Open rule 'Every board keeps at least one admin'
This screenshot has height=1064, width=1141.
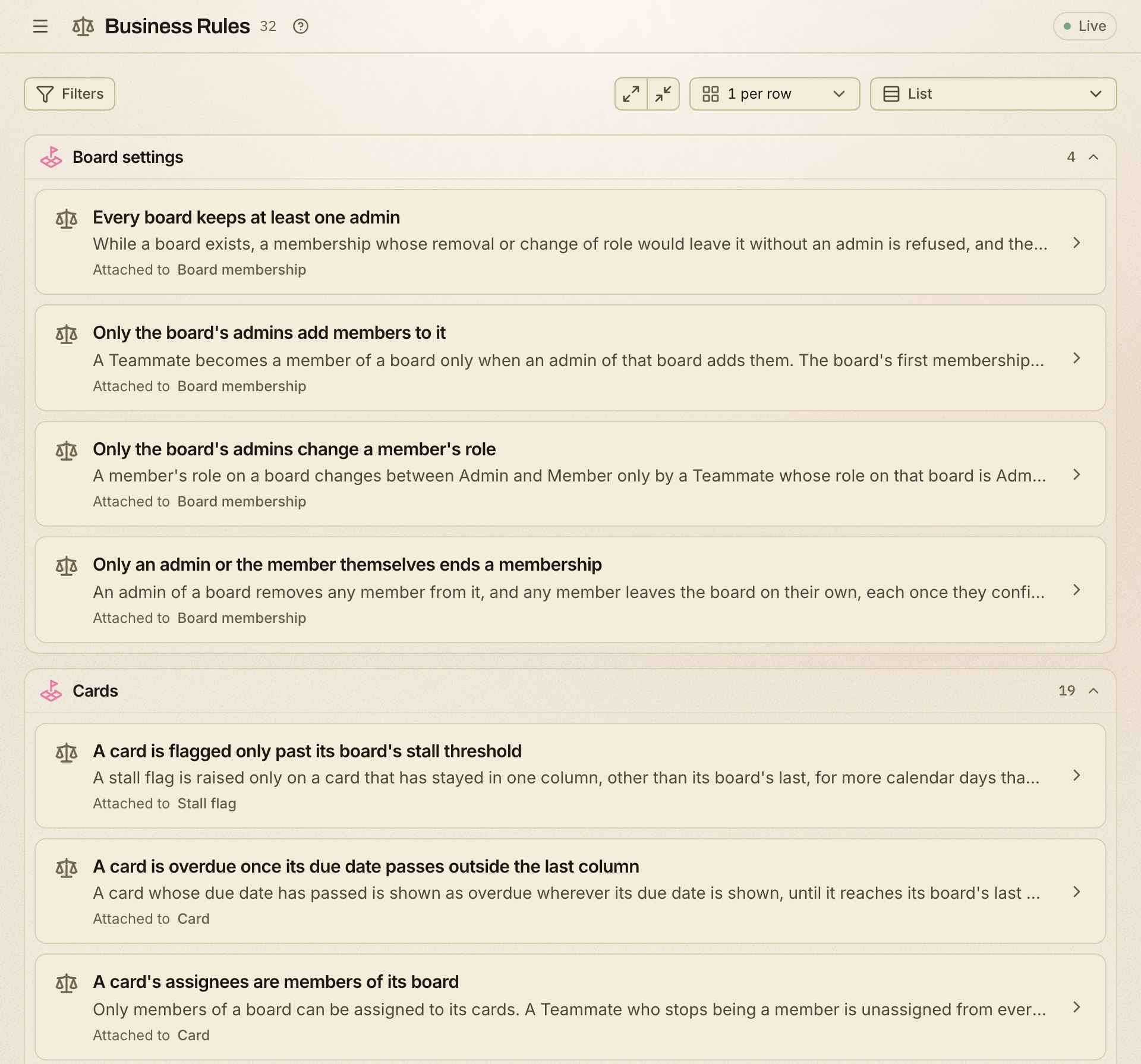coord(570,242)
